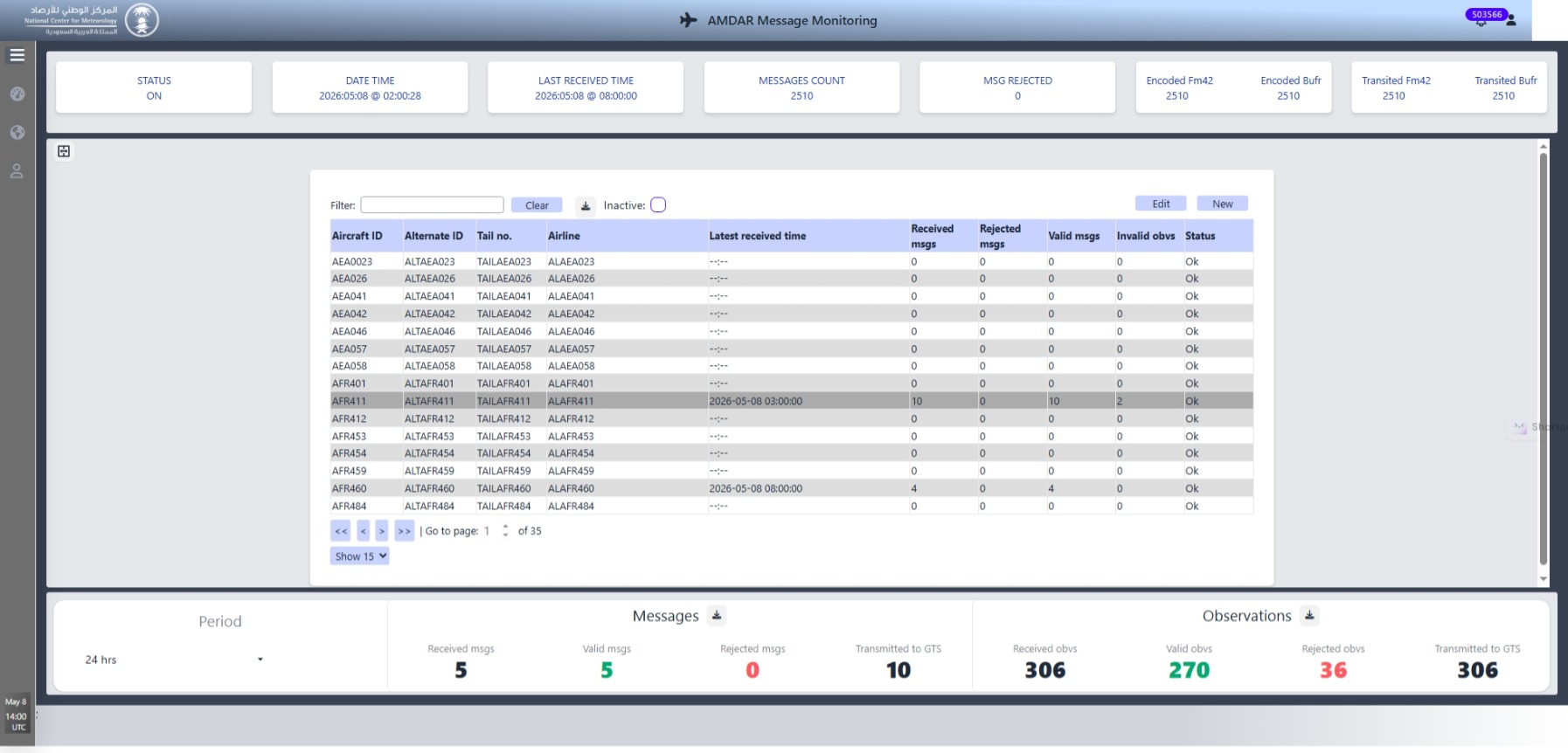Screen dimensions: 1568x753
Task: Select the AFR401 aircraft row
Action: click(791, 383)
